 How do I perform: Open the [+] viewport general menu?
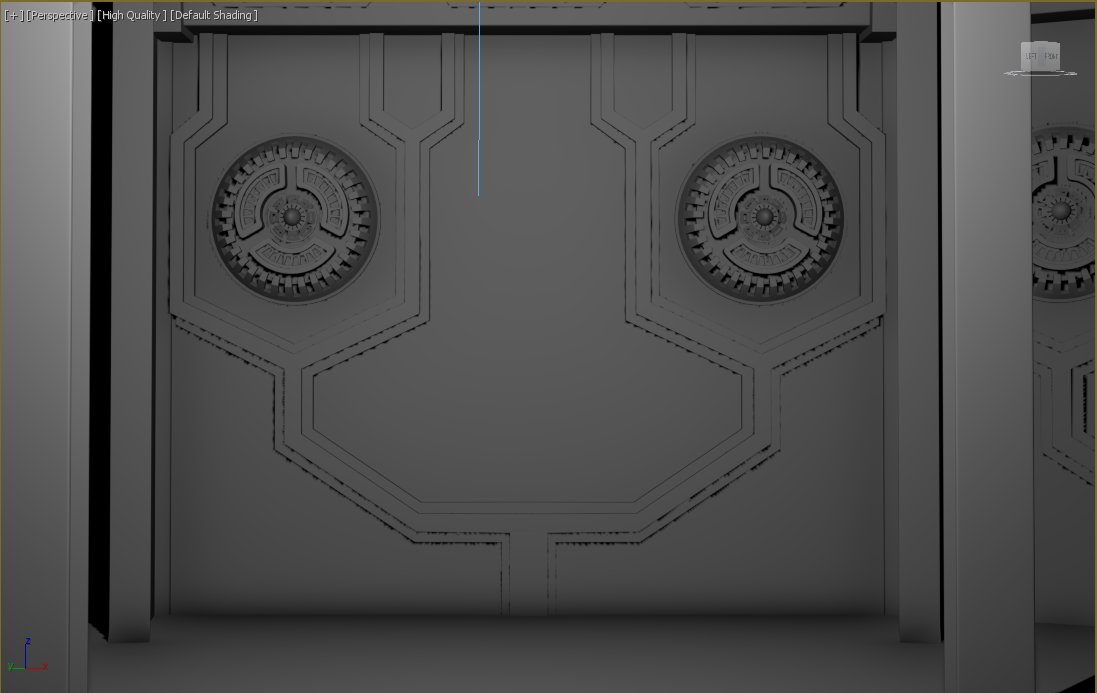(13, 15)
